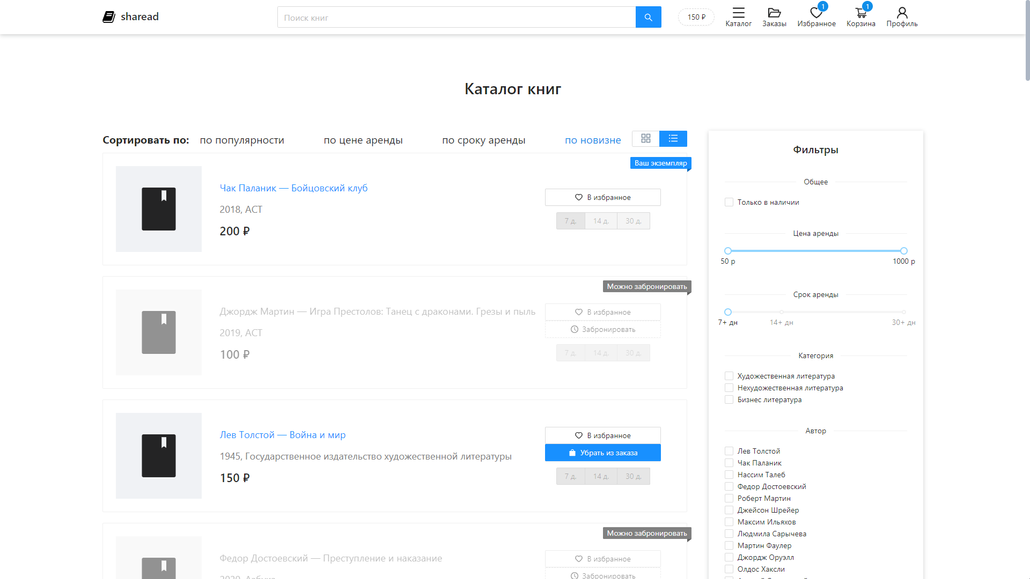Click the Заказы folder icon

coord(774,13)
